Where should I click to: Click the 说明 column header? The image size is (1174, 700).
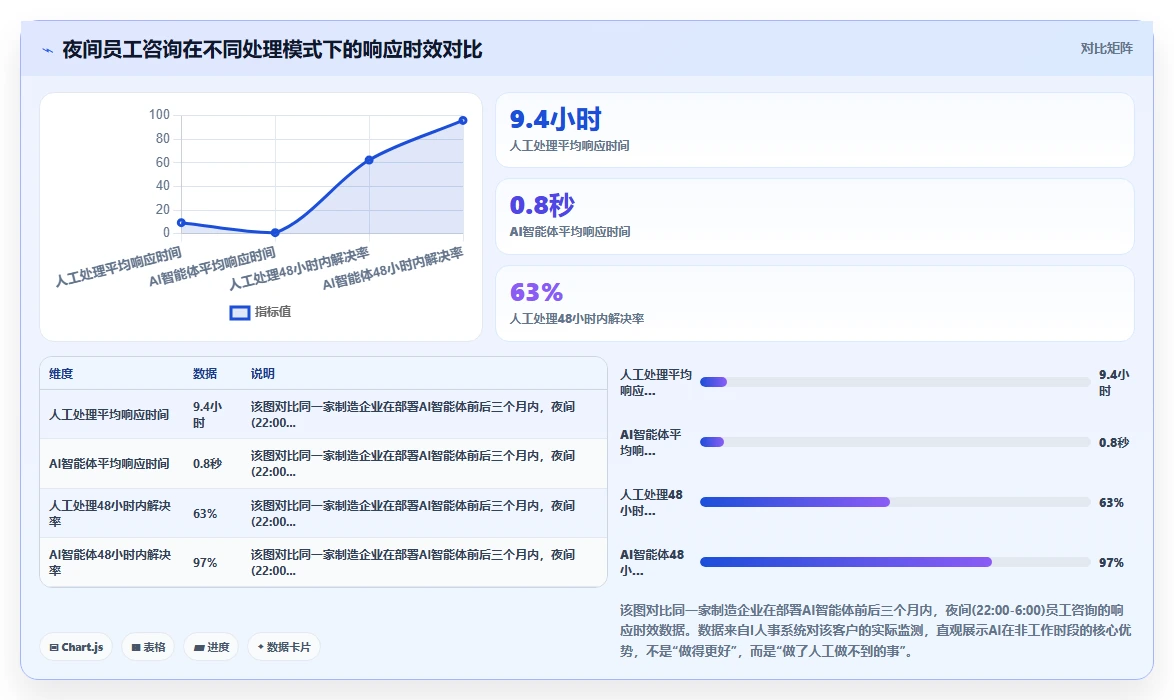(x=263, y=374)
